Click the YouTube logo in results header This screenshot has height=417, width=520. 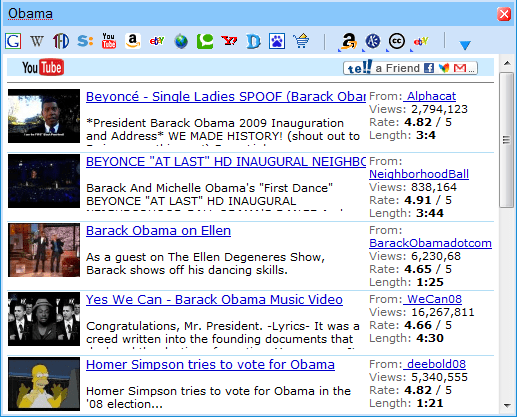43,68
